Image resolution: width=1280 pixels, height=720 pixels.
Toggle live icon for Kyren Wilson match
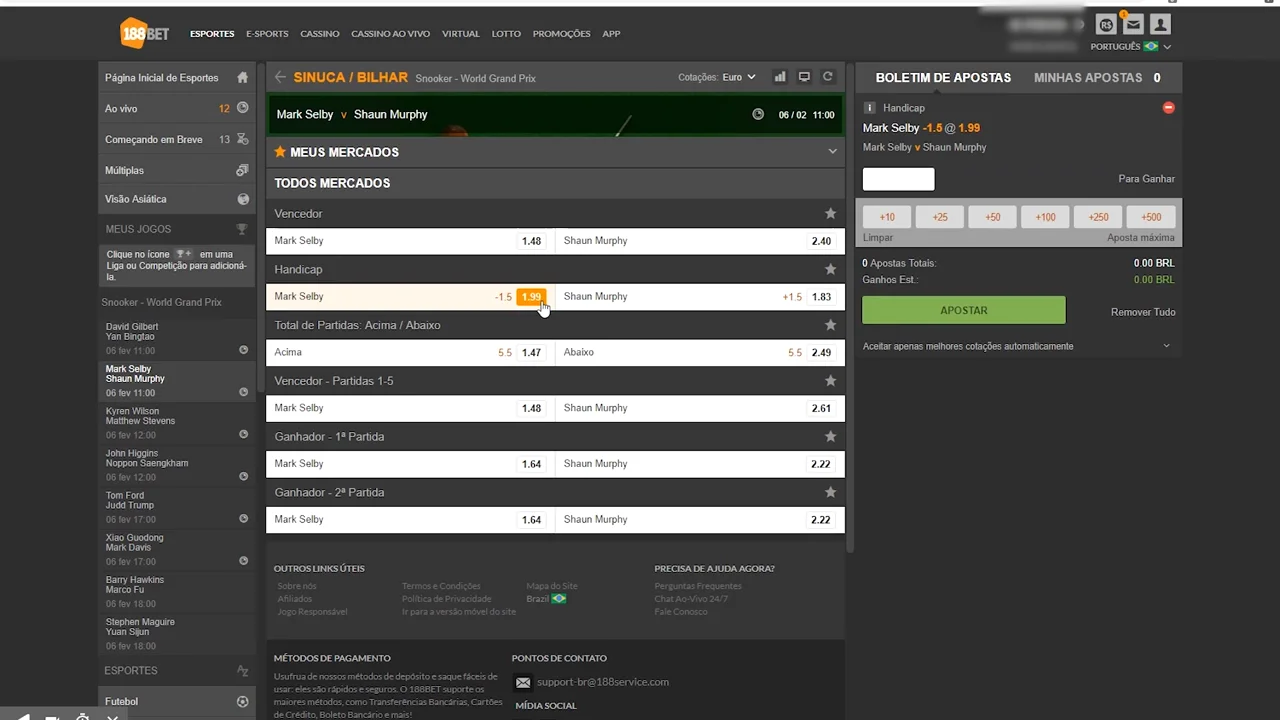coord(244,434)
